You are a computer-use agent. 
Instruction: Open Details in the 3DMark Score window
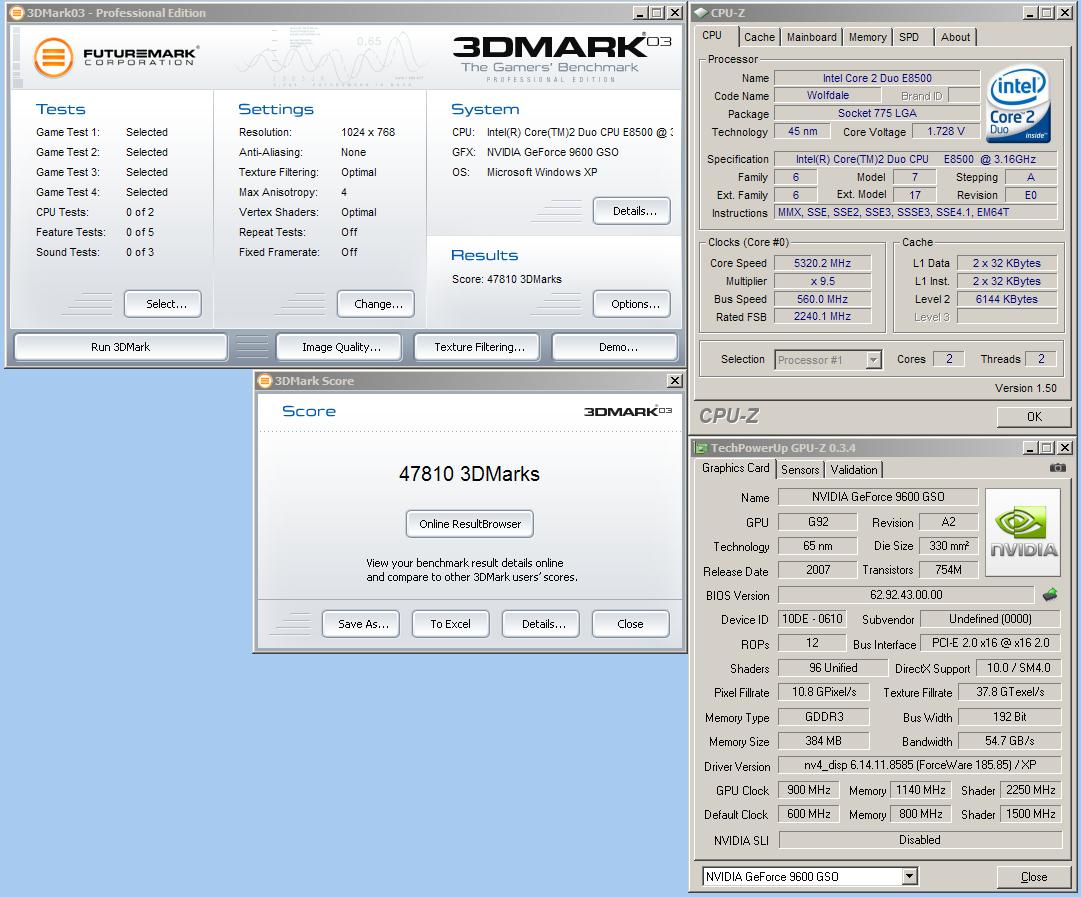click(541, 624)
